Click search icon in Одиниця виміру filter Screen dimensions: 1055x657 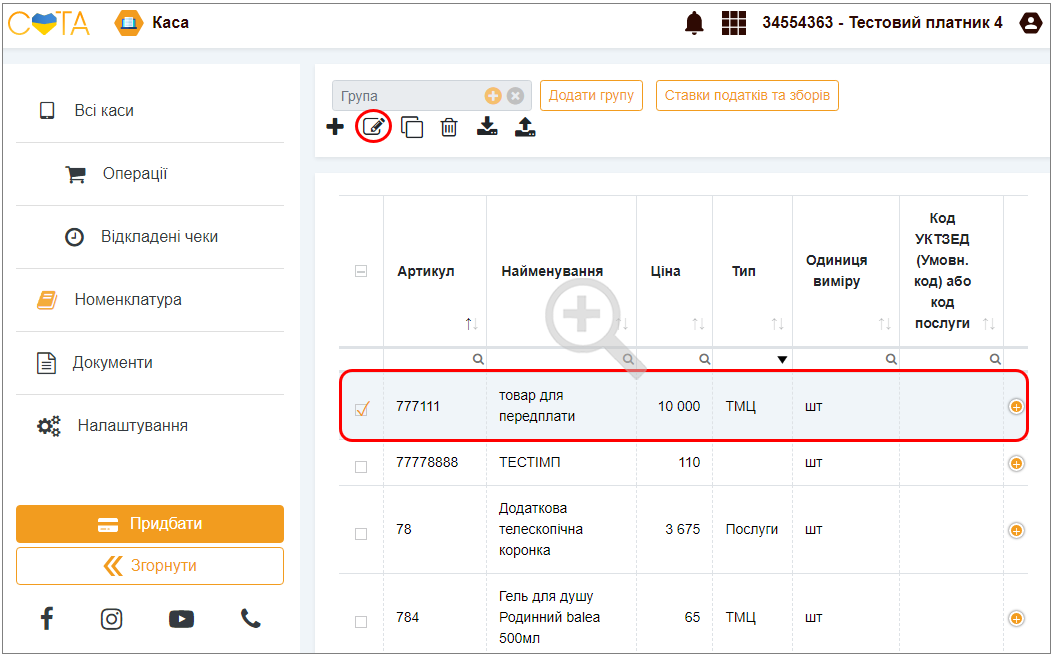pyautogui.click(x=891, y=359)
